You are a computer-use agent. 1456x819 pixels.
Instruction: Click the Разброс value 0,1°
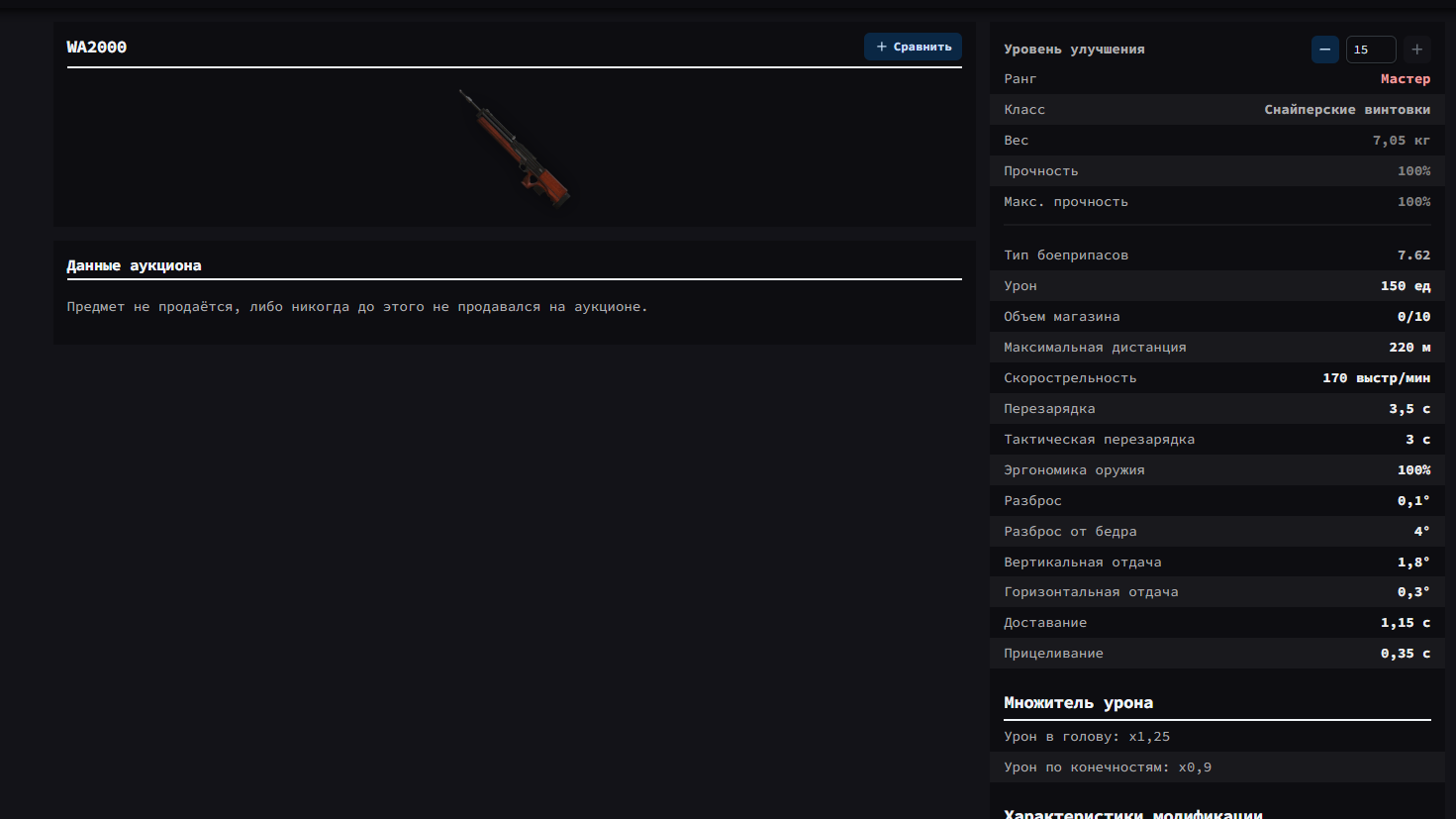(x=1413, y=501)
